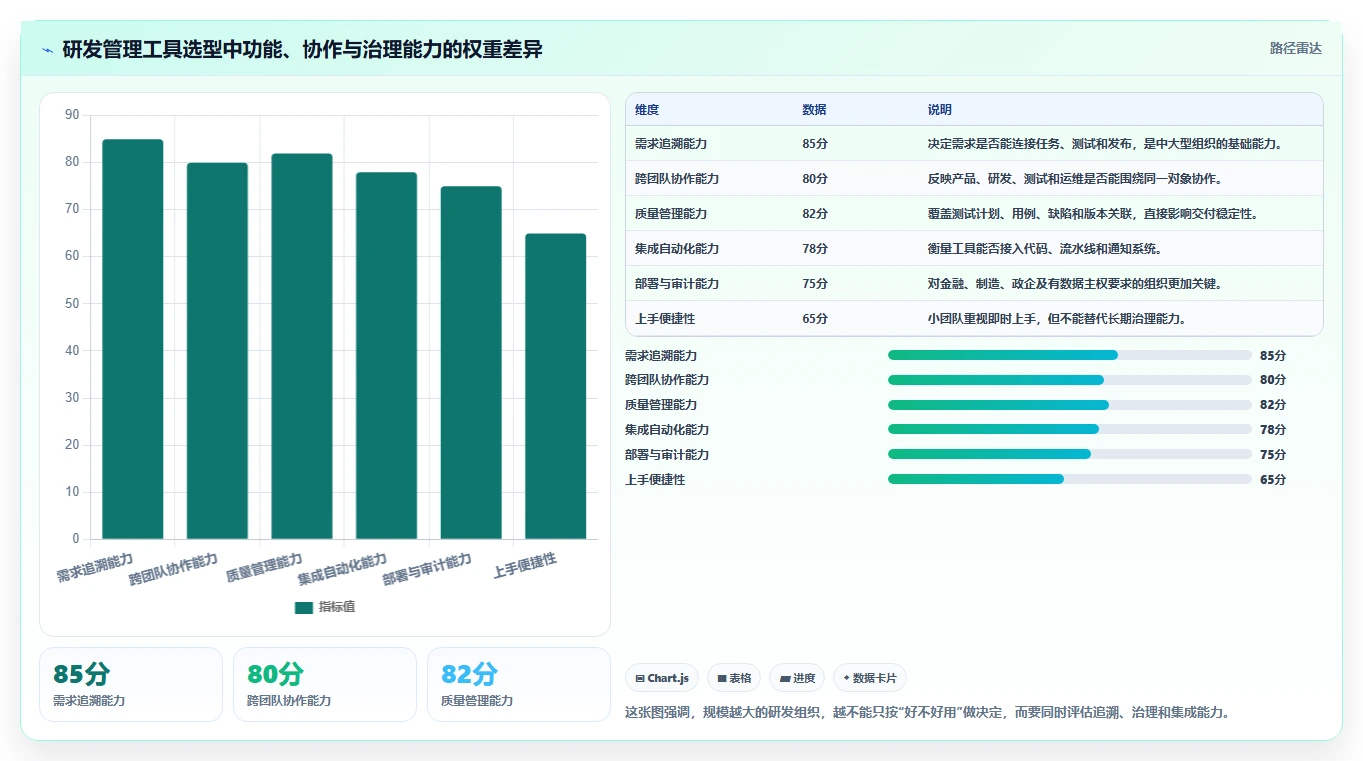Click the 部署与审计能力 bar in chart

(471, 363)
